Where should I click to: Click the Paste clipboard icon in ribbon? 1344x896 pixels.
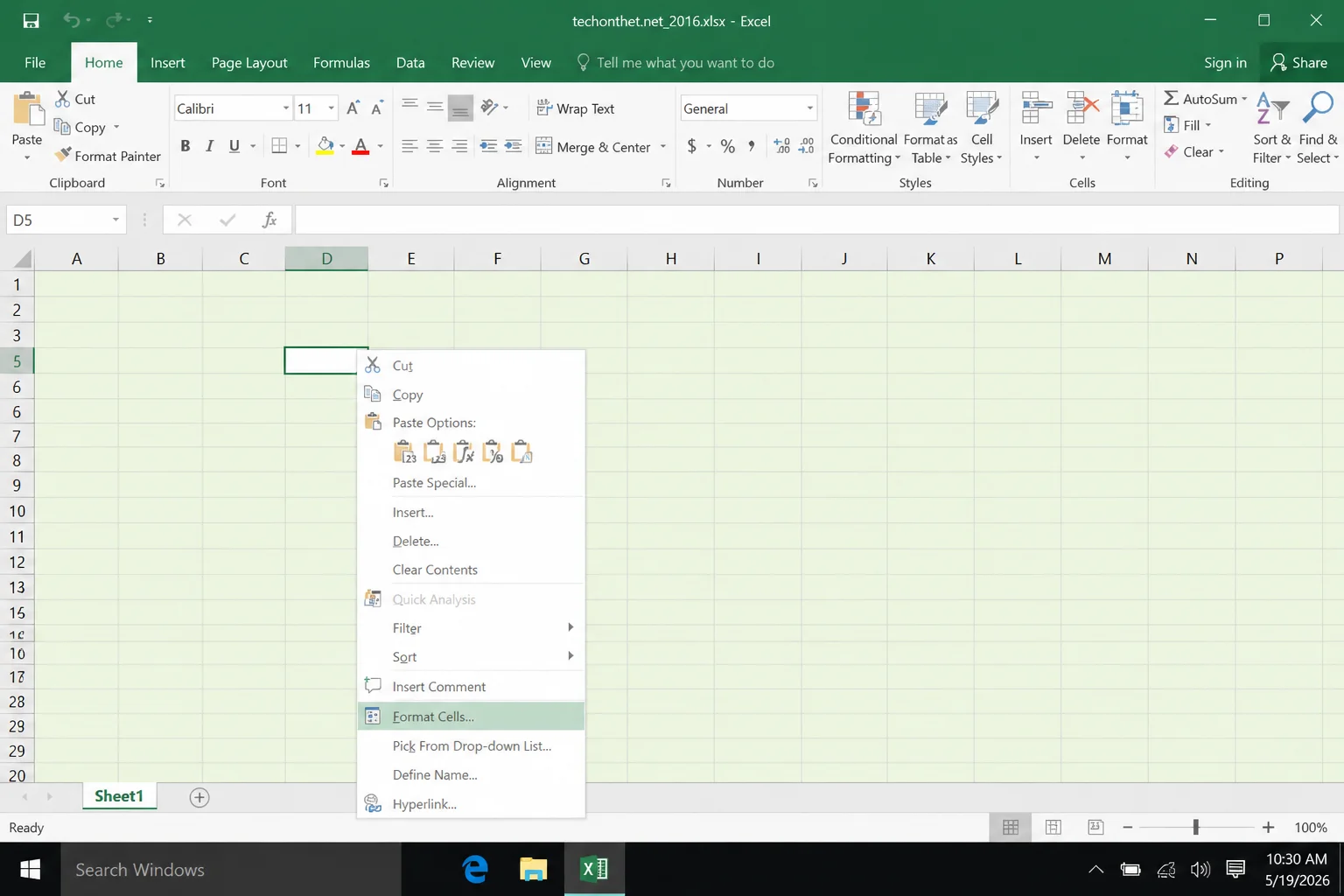[28, 109]
